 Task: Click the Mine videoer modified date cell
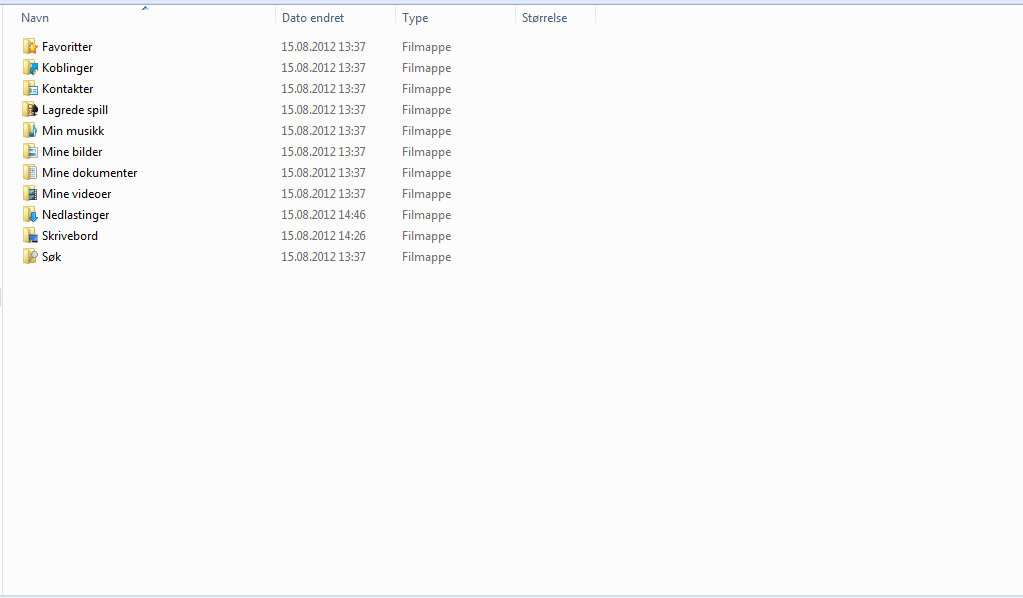[x=323, y=194]
